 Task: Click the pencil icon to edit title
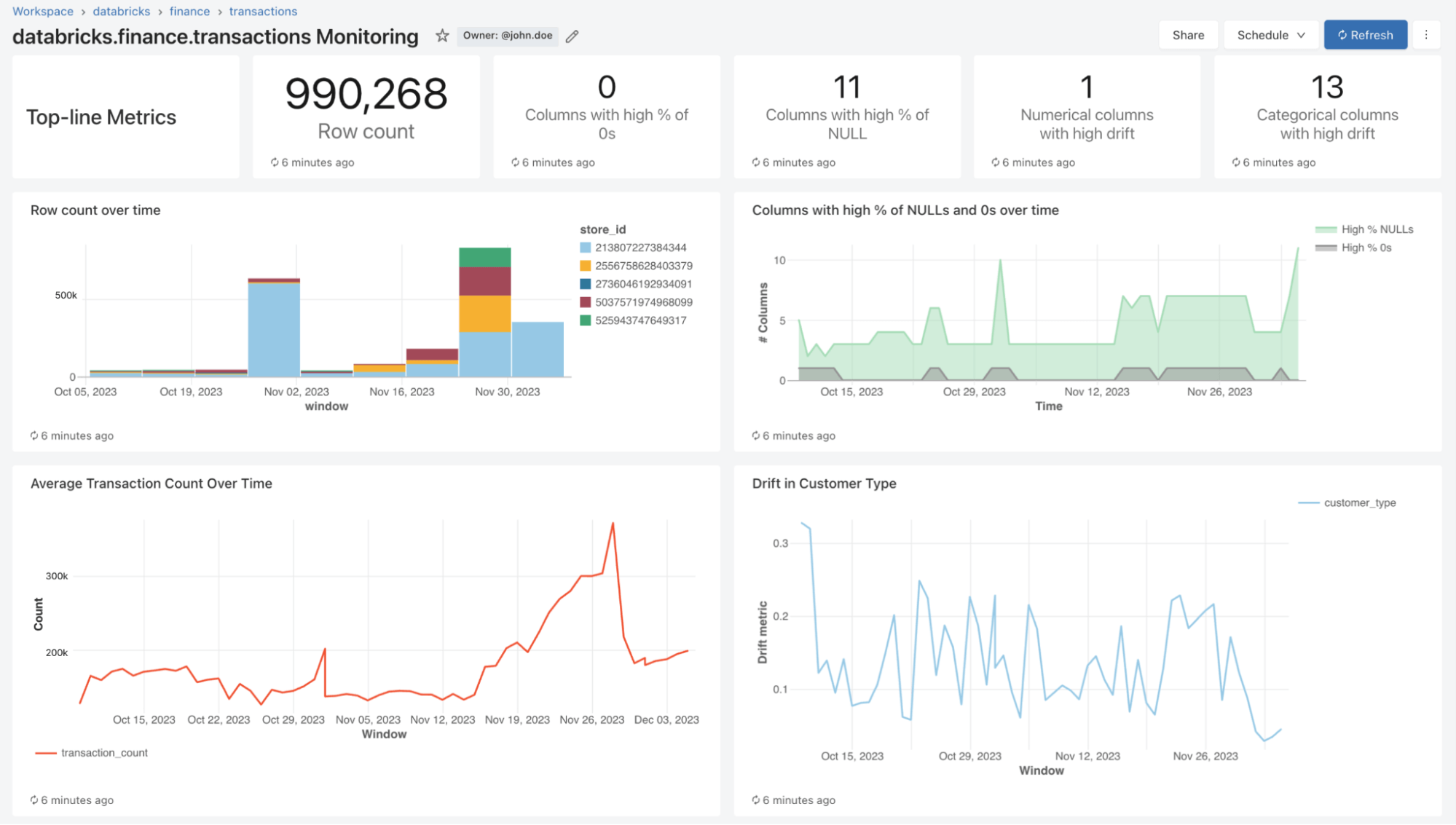coord(572,36)
